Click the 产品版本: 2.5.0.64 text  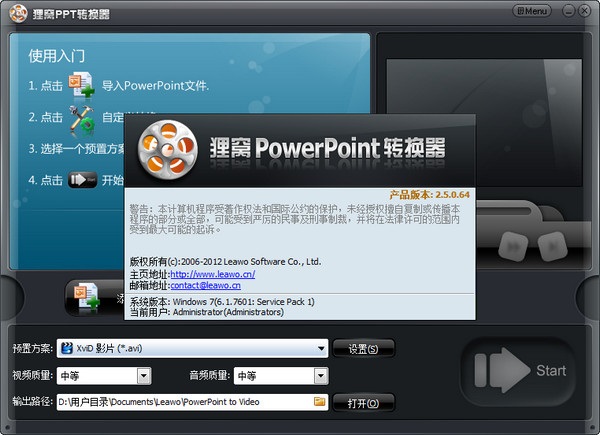(429, 195)
